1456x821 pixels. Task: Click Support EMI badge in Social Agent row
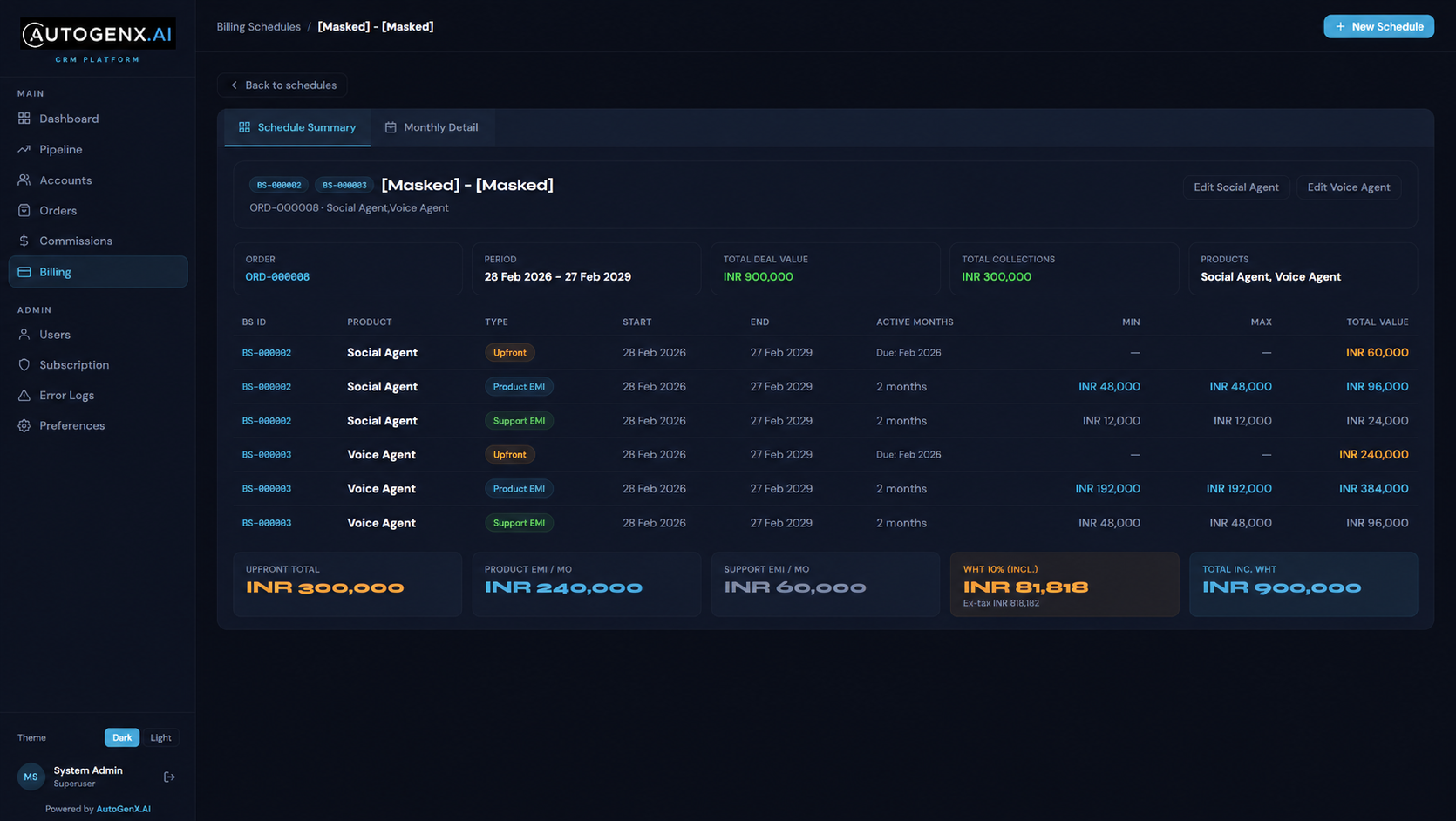pyautogui.click(x=519, y=421)
